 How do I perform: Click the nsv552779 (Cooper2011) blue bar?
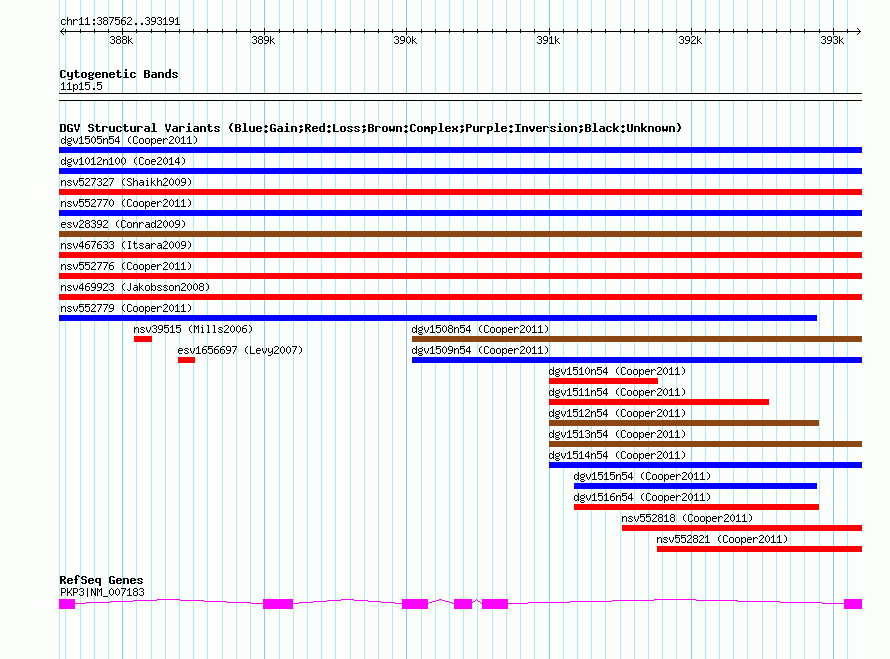(438, 318)
